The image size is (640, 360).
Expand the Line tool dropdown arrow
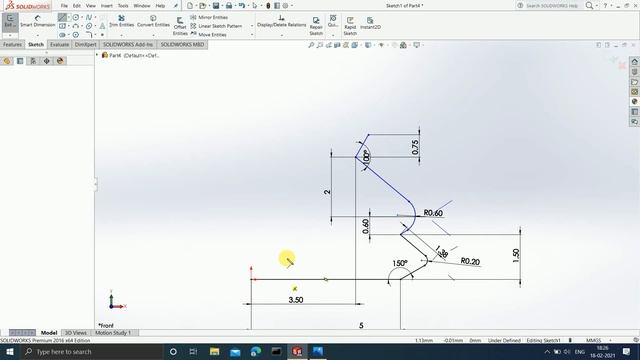pos(69,17)
